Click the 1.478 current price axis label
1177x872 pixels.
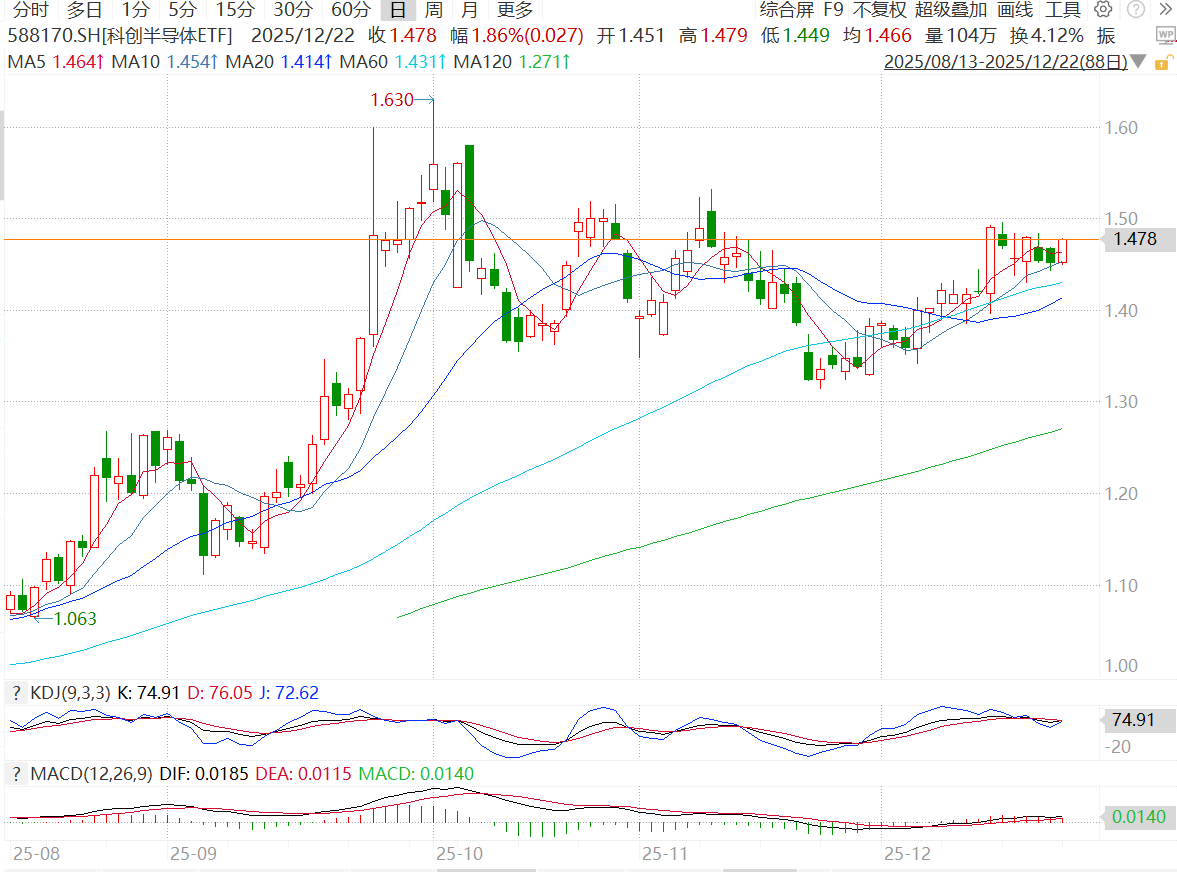(x=1134, y=239)
